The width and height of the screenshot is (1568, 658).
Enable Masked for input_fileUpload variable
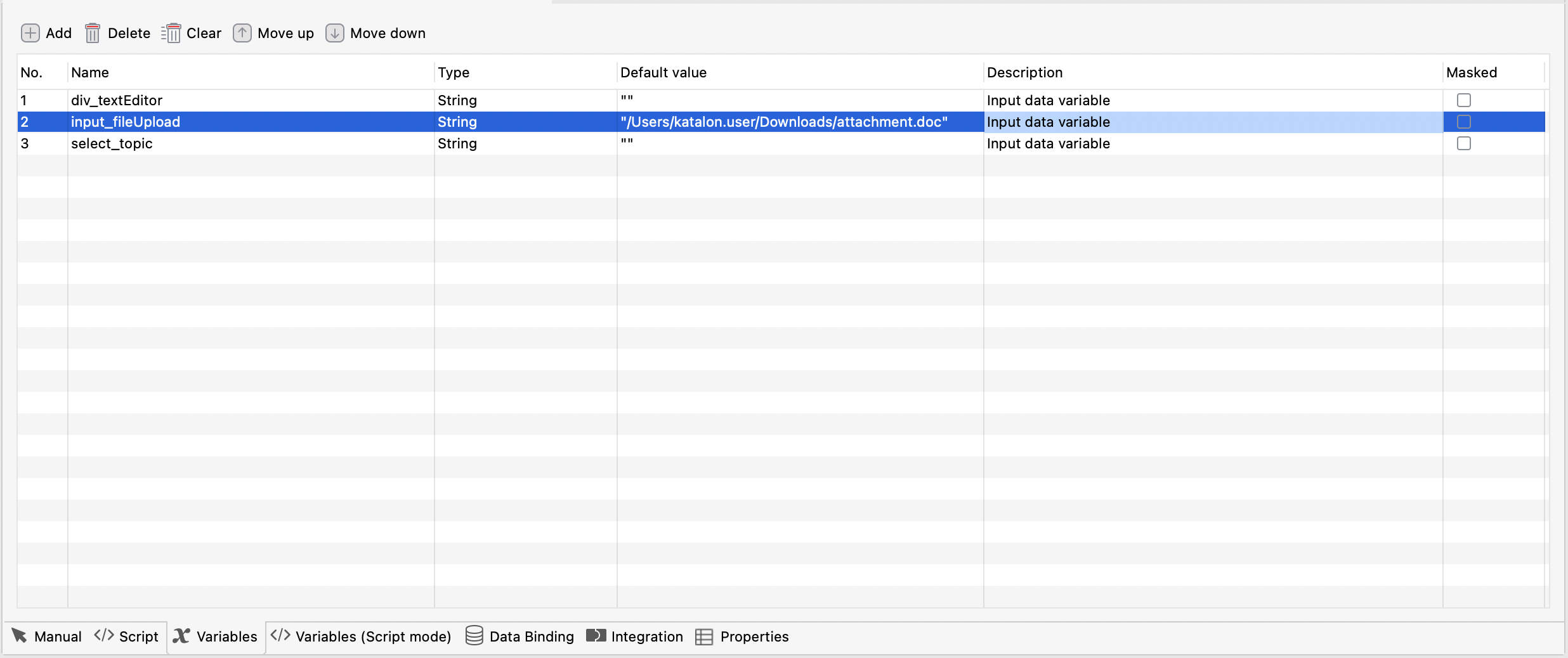point(1464,121)
